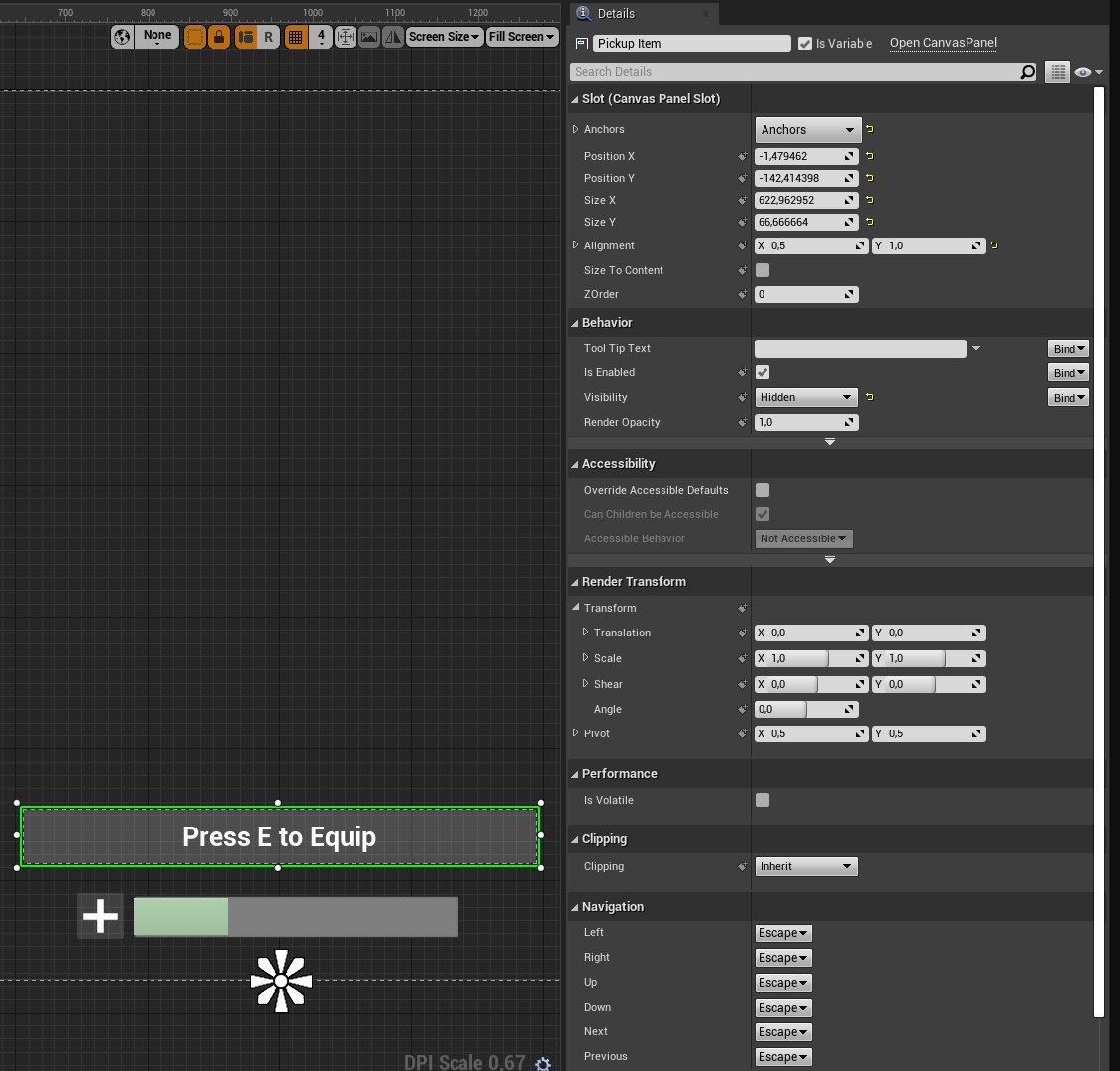The image size is (1120, 1071).
Task: Reset Position Y to default value
Action: coord(870,178)
